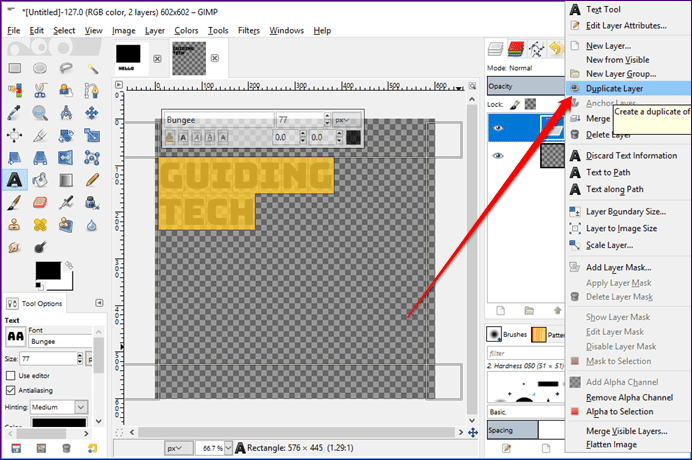Select the Flip tool
Image resolution: width=692 pixels, height=460 pixels.
(x=66, y=158)
